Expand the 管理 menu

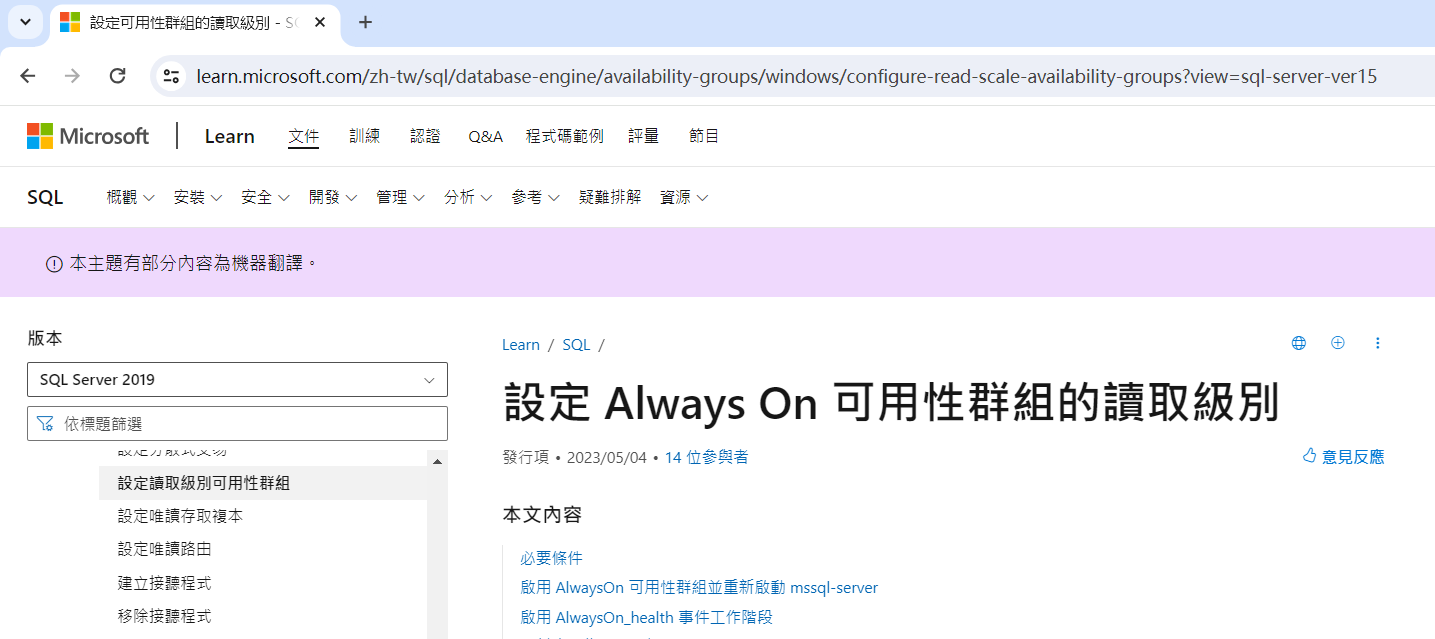[400, 198]
